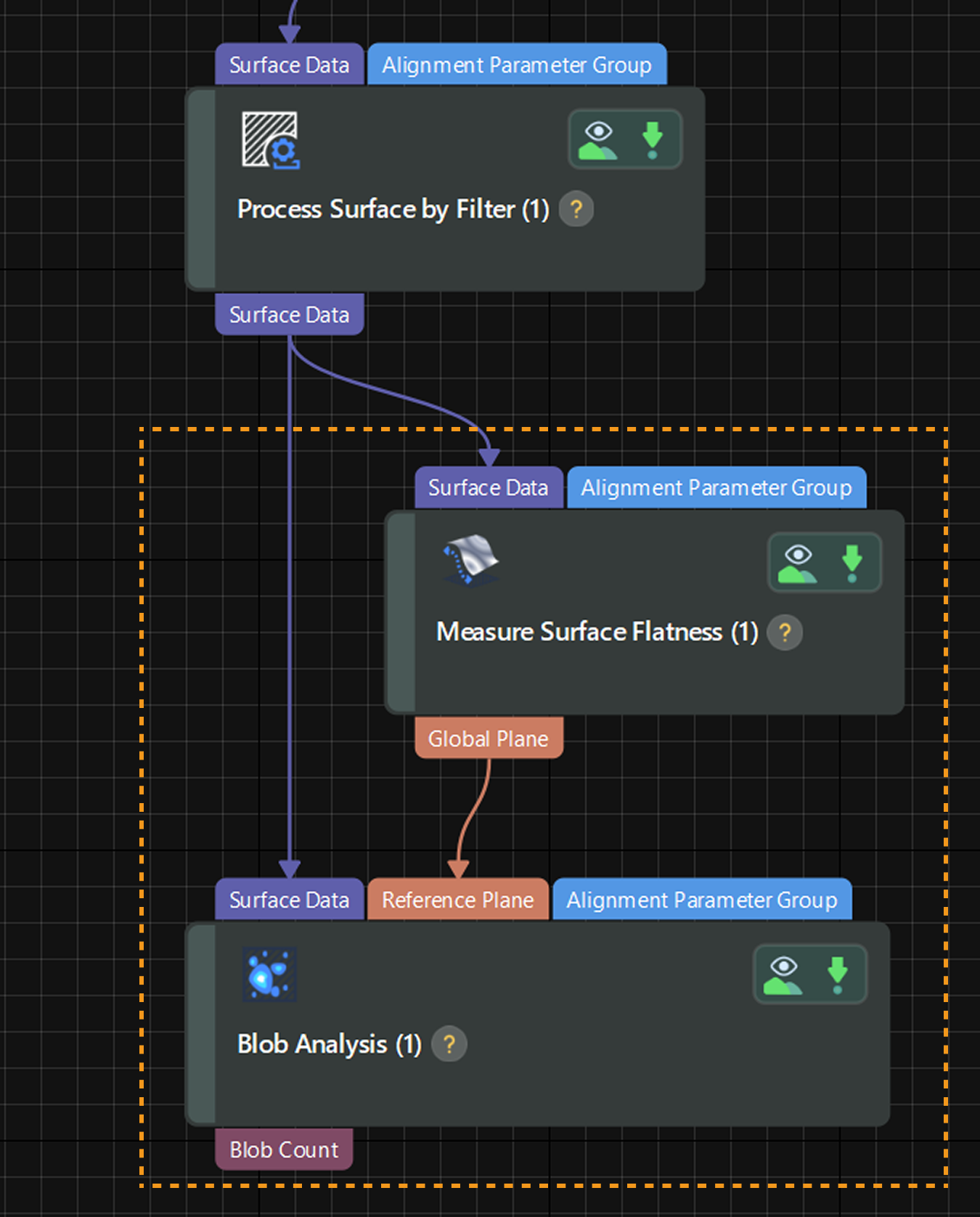Click green download arrow on Measure Surface Flatness

click(852, 563)
